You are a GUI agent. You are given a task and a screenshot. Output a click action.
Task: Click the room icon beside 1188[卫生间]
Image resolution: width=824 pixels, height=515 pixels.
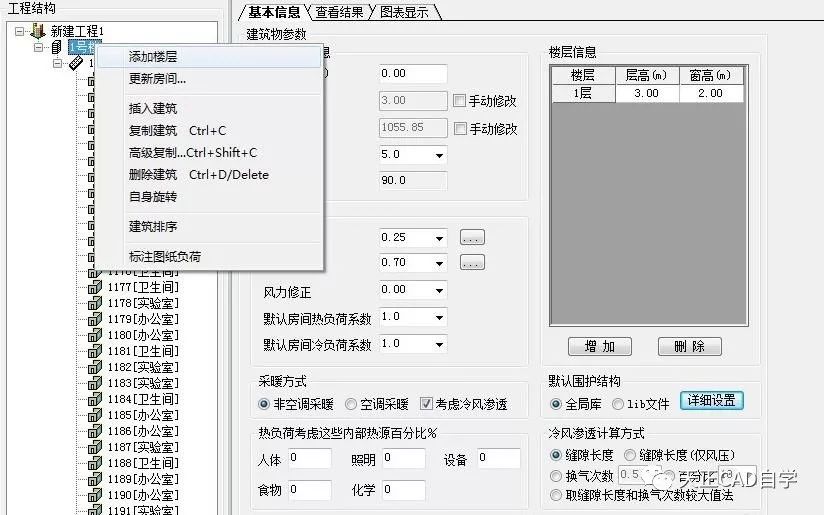point(95,463)
